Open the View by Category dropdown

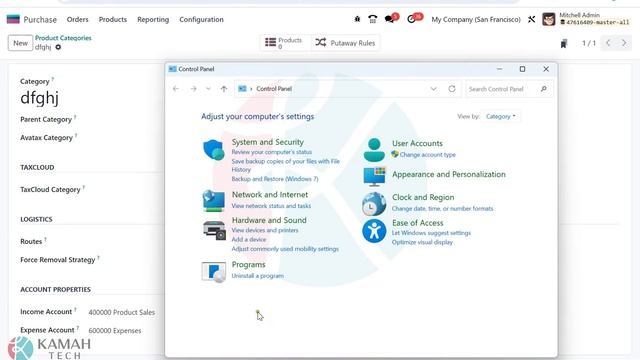click(501, 116)
